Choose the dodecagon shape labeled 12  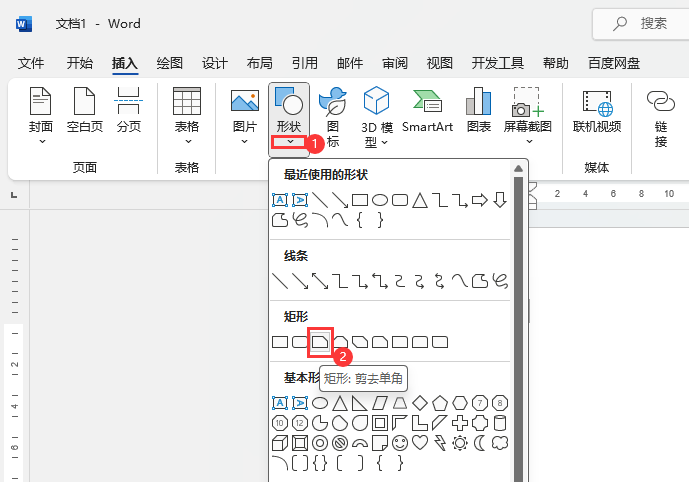coord(300,423)
